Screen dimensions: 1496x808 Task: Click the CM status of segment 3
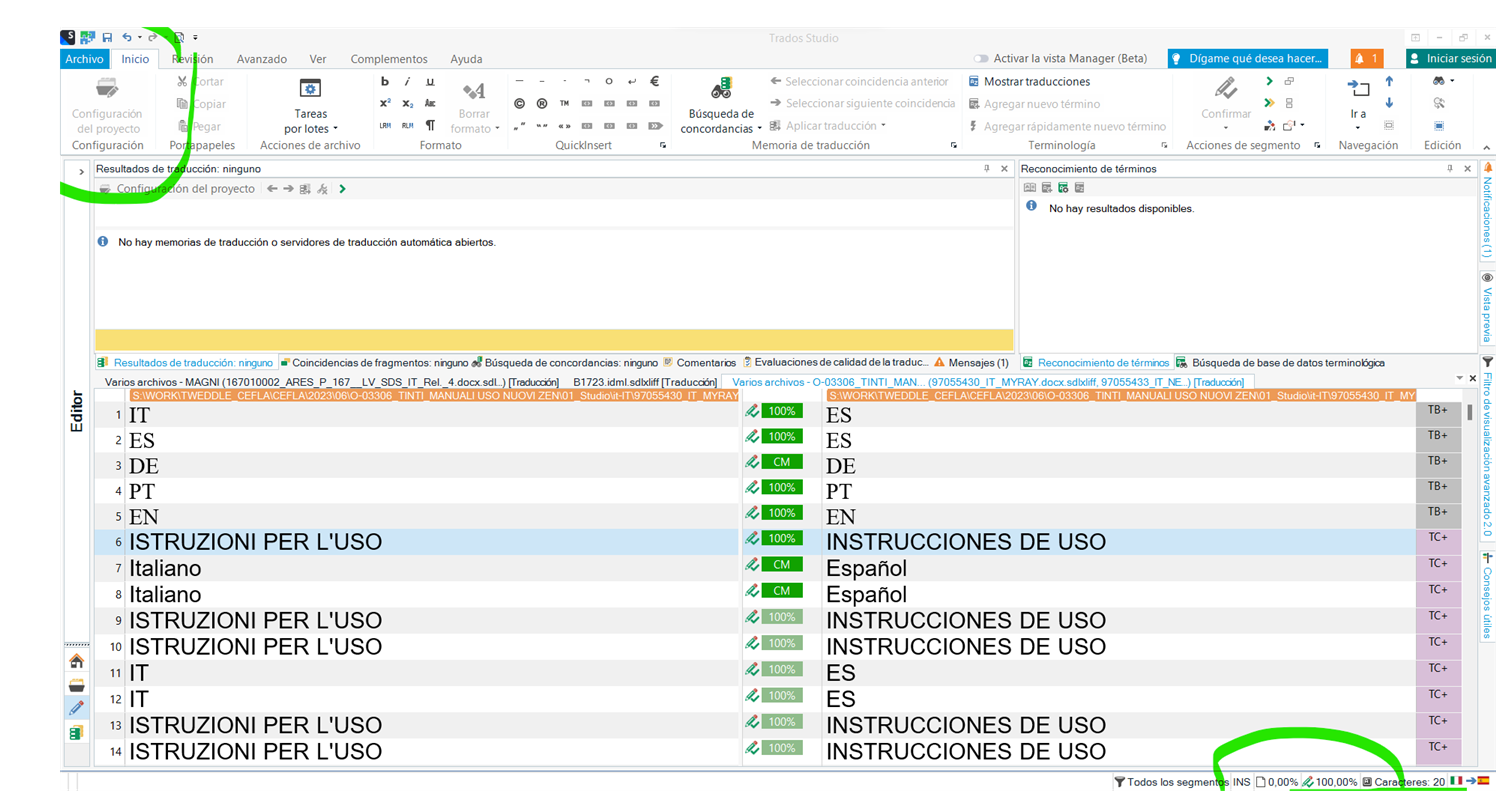(782, 462)
